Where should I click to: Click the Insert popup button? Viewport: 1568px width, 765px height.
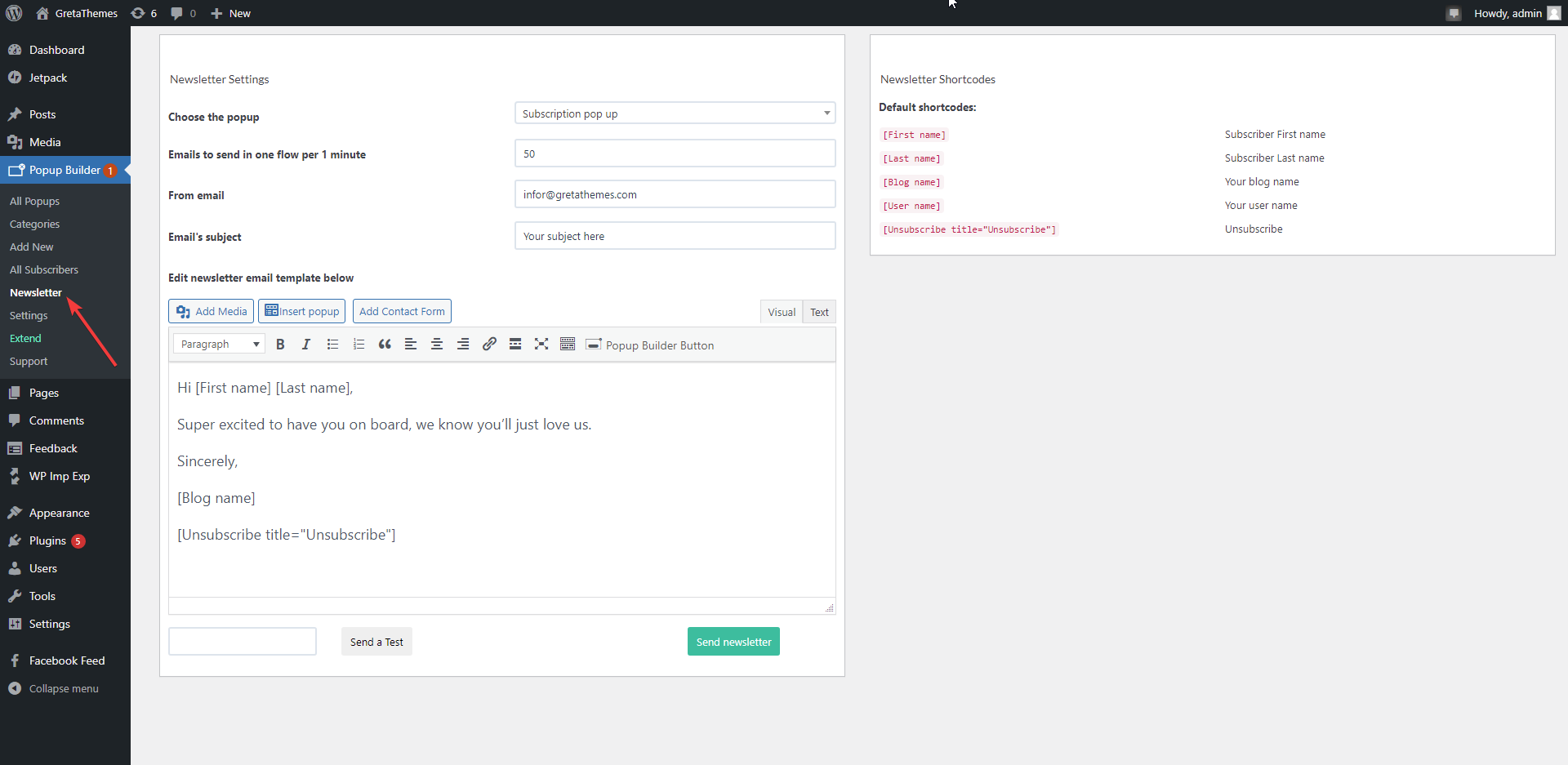pyautogui.click(x=301, y=311)
